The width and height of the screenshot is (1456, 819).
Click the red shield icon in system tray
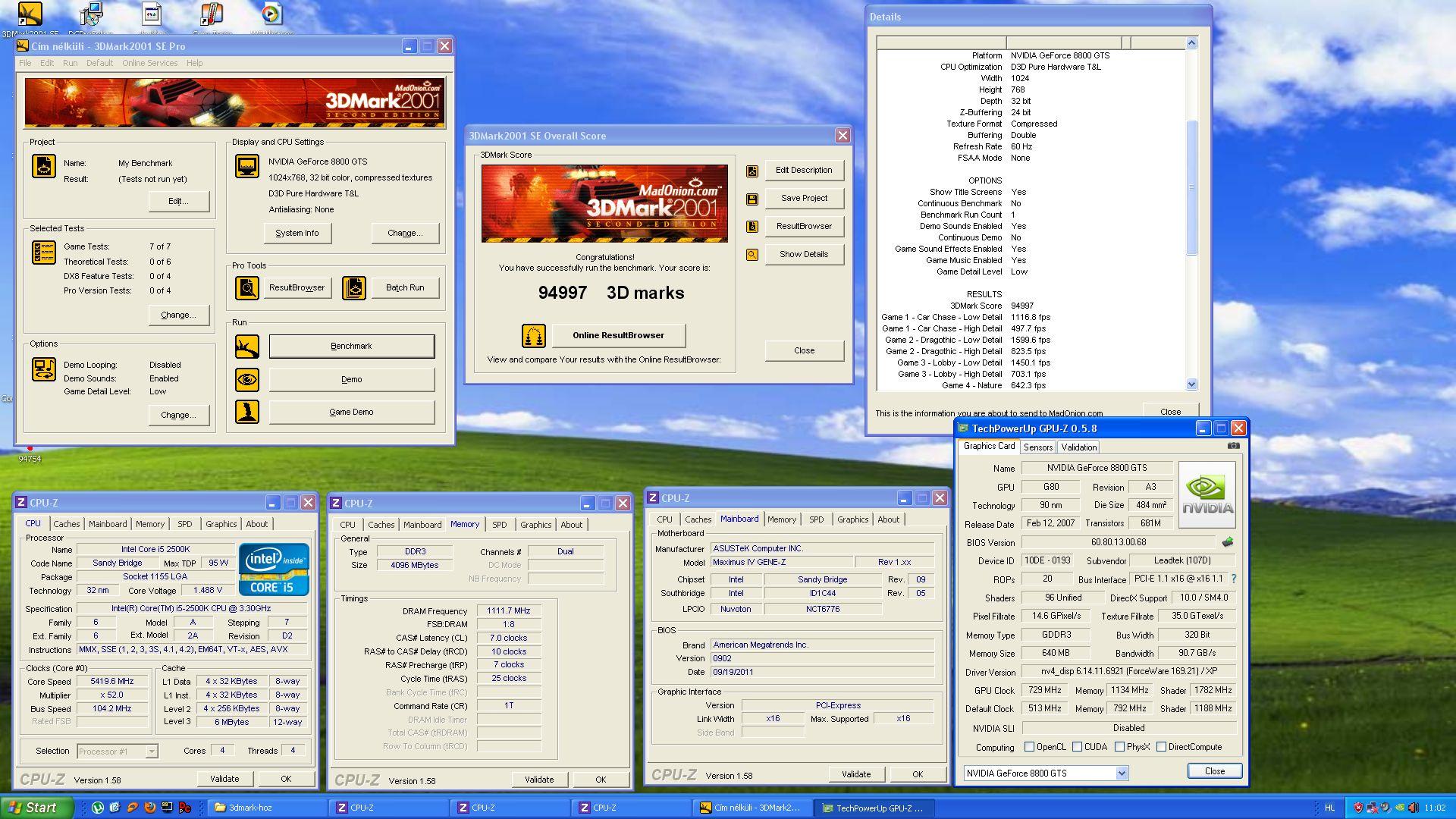tap(1358, 808)
